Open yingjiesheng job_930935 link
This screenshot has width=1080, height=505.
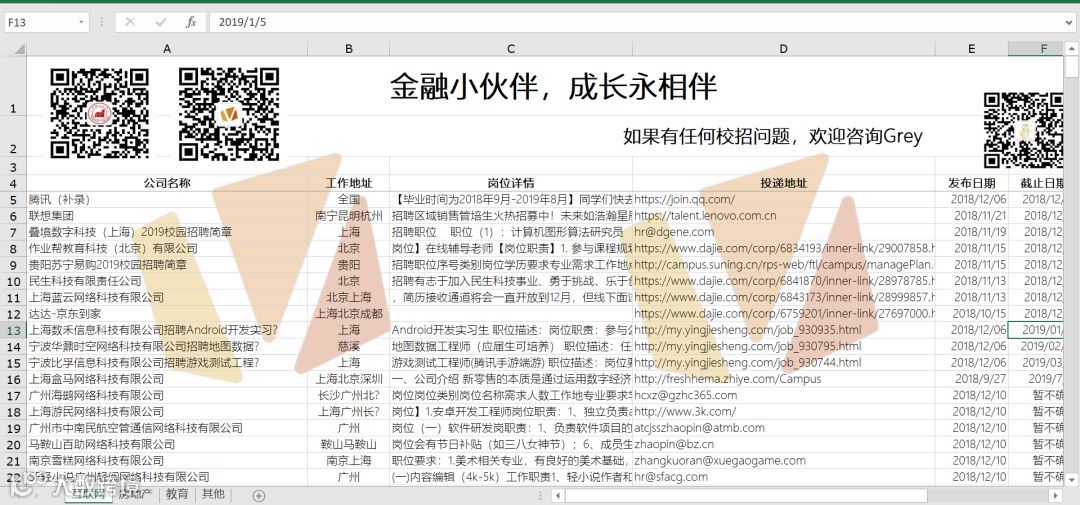point(748,330)
